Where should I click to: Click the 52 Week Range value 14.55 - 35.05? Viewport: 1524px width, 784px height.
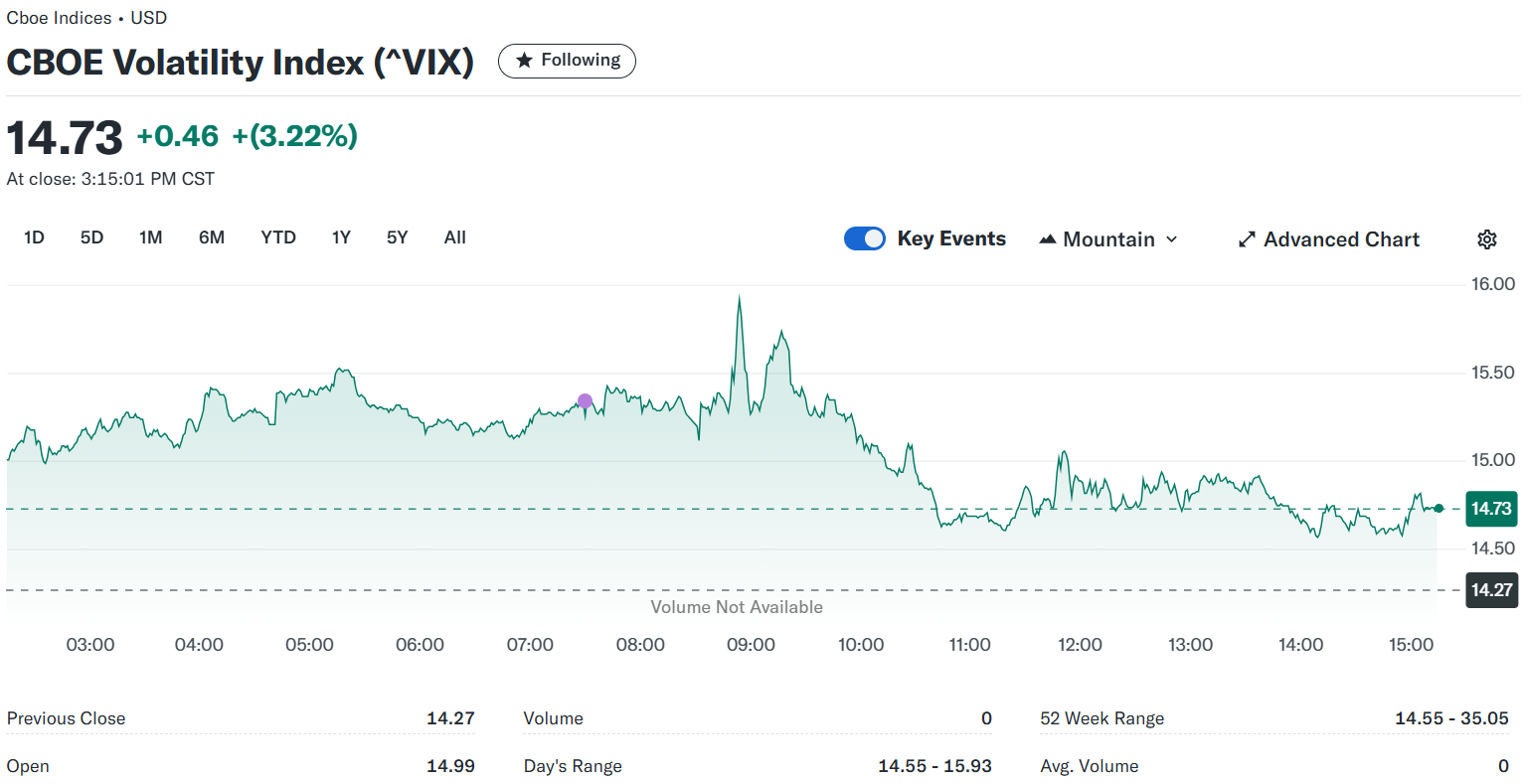(x=1451, y=718)
